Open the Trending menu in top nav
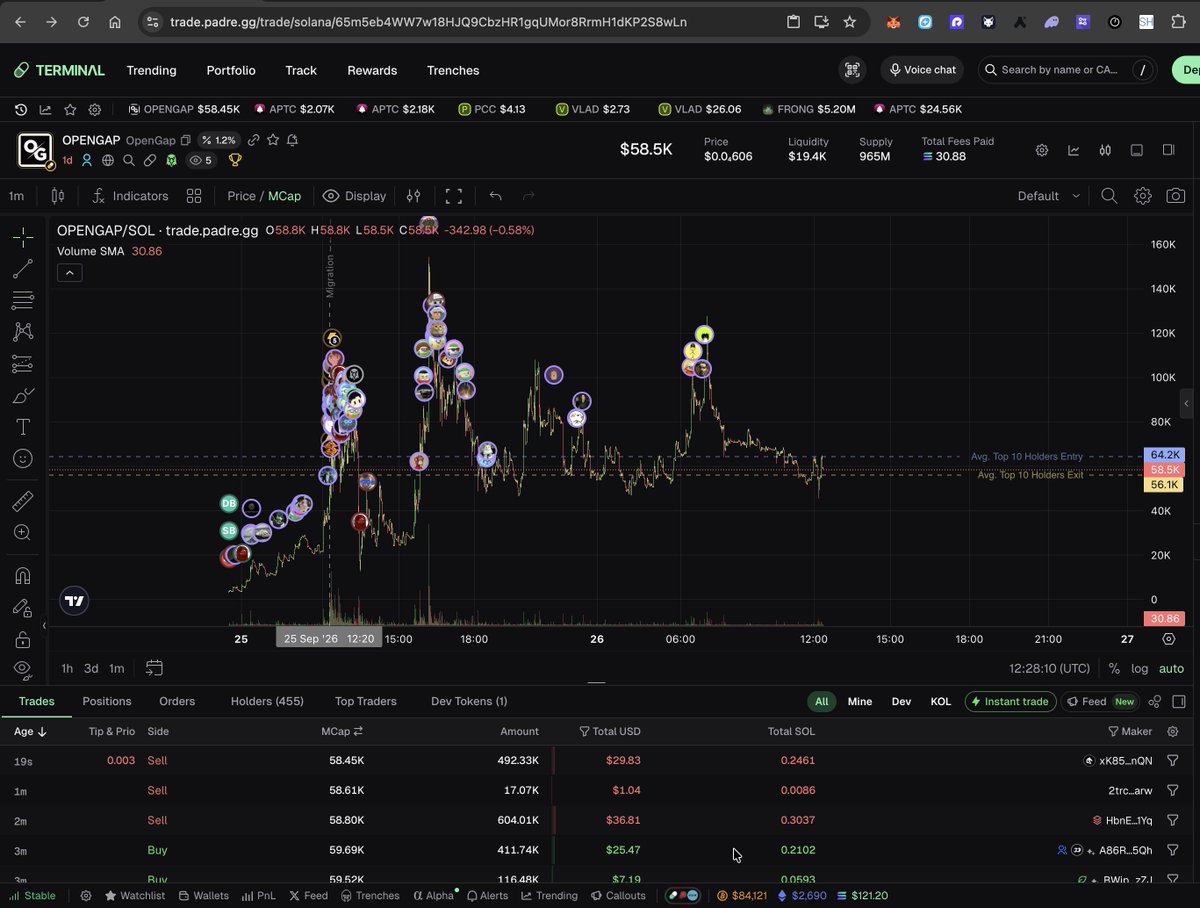The image size is (1200, 908). tap(151, 70)
